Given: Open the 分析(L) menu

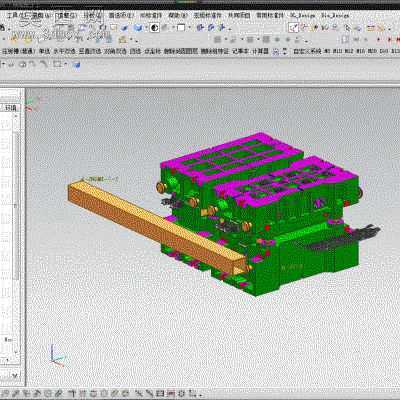Looking at the screenshot, I should pos(92,15).
